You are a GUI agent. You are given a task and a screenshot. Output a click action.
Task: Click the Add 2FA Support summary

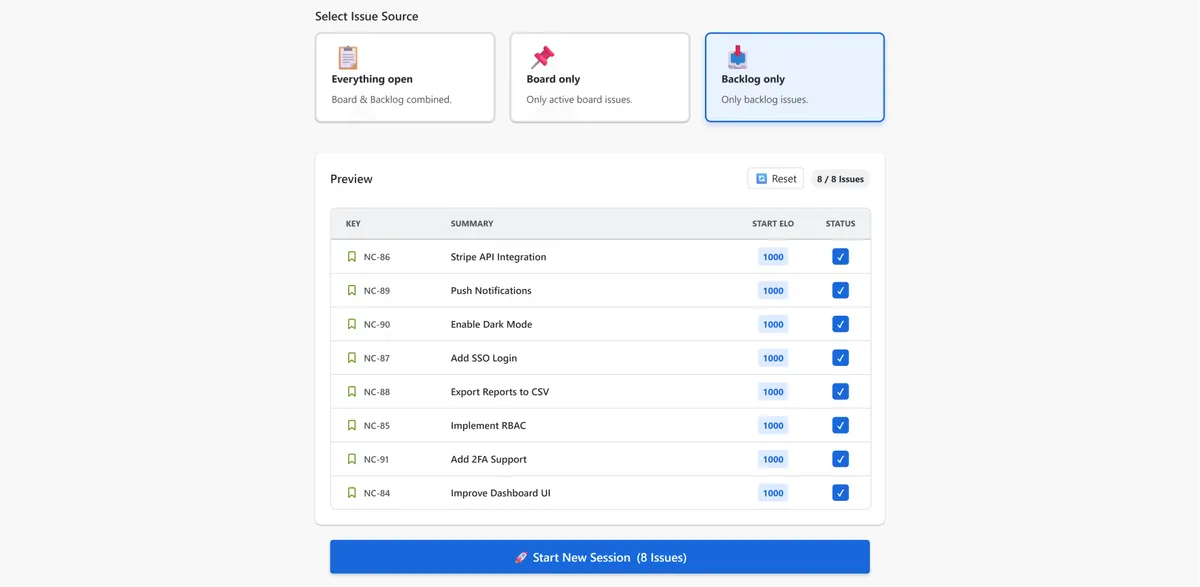pos(489,459)
